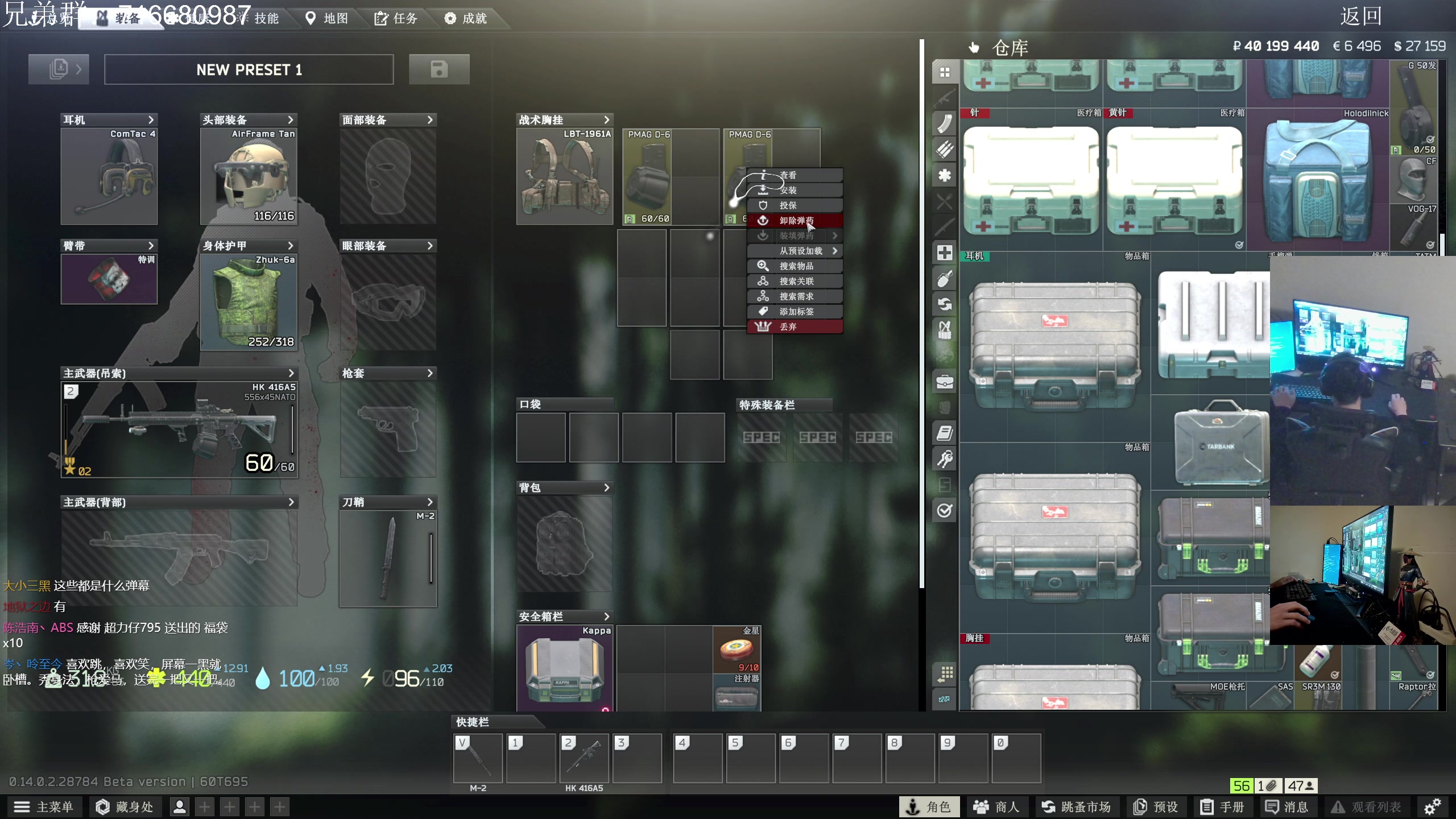Select the Zhuk-6a body armor item

(249, 302)
